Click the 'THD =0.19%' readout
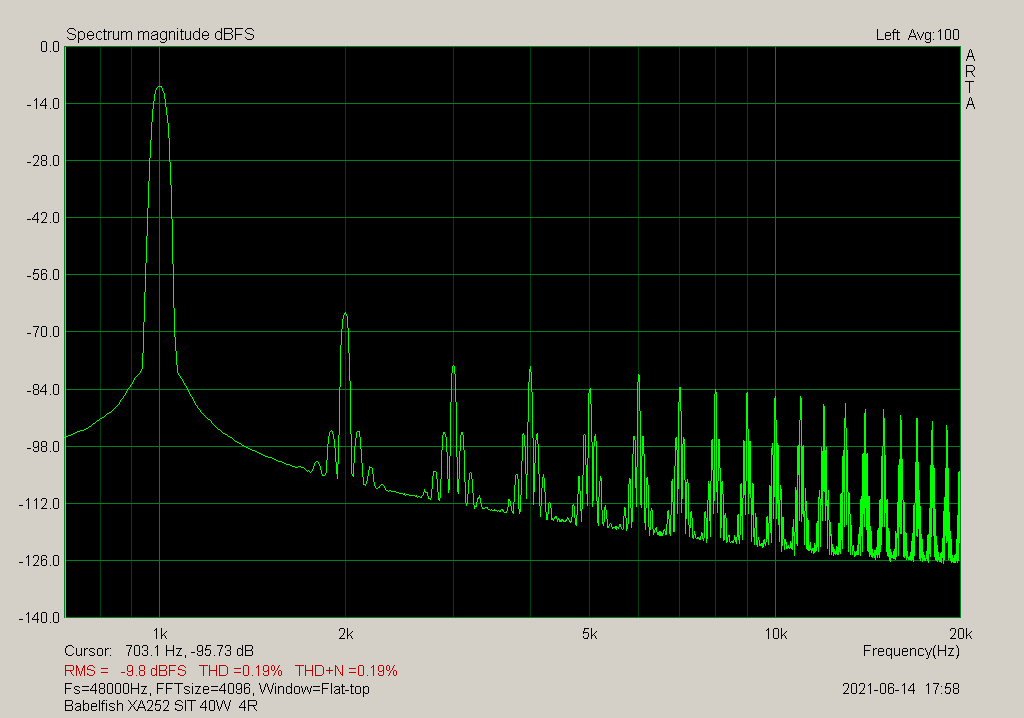The height and width of the screenshot is (718, 1024). point(241,670)
